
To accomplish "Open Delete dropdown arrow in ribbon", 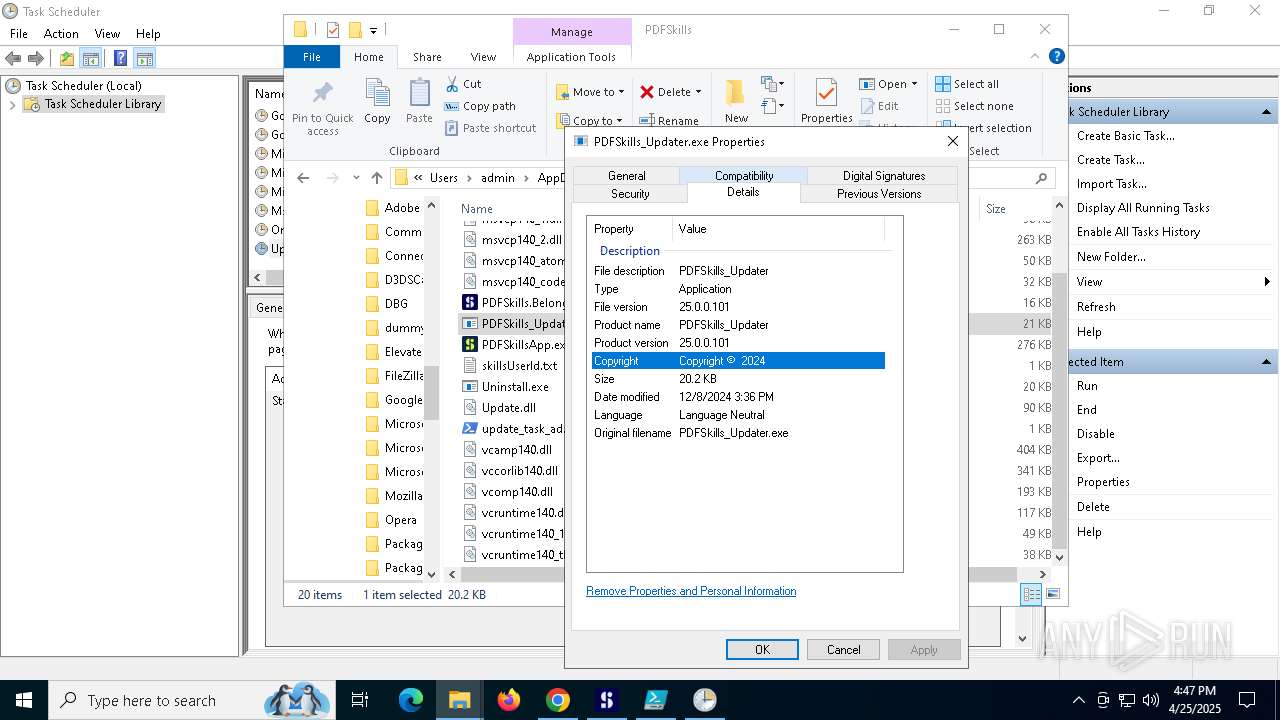I will point(698,92).
